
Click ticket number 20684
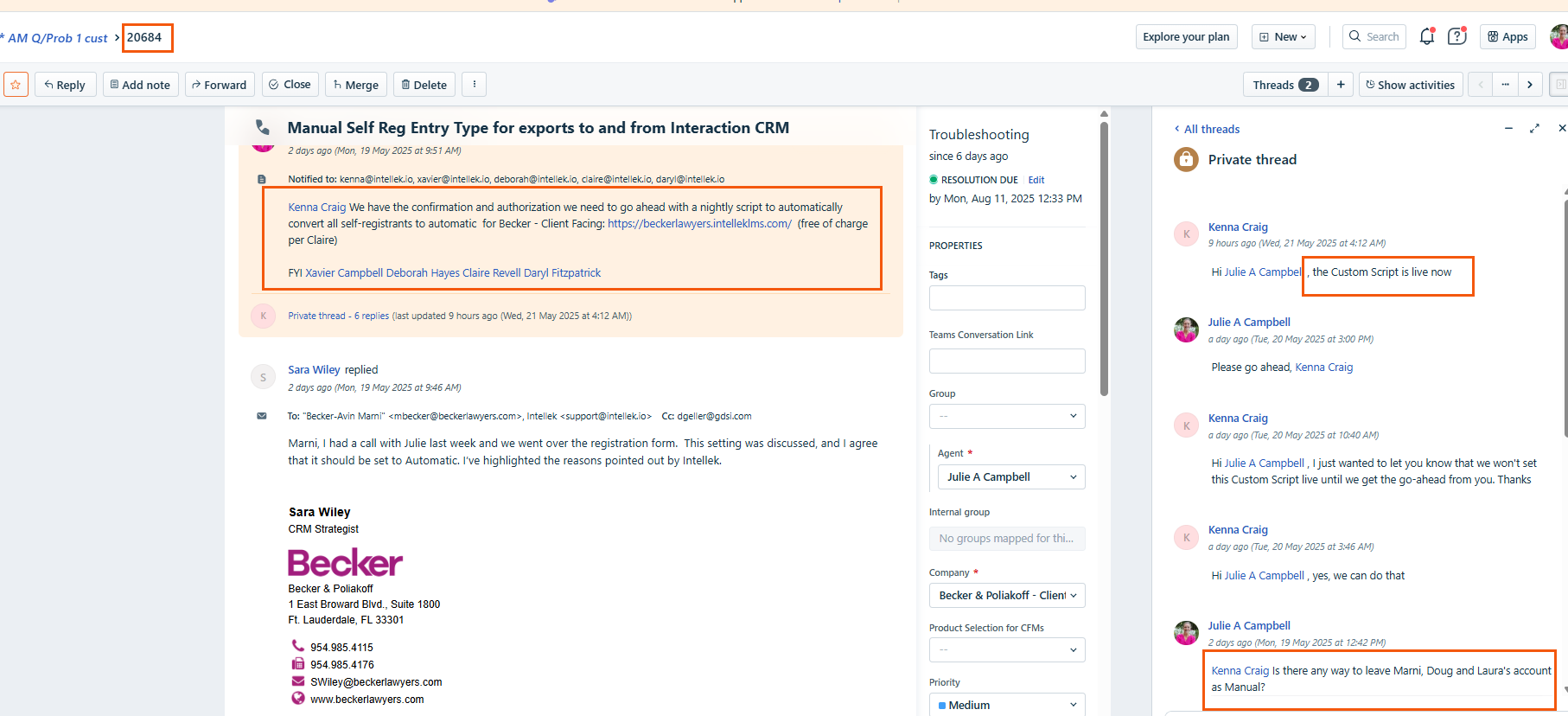tap(144, 37)
